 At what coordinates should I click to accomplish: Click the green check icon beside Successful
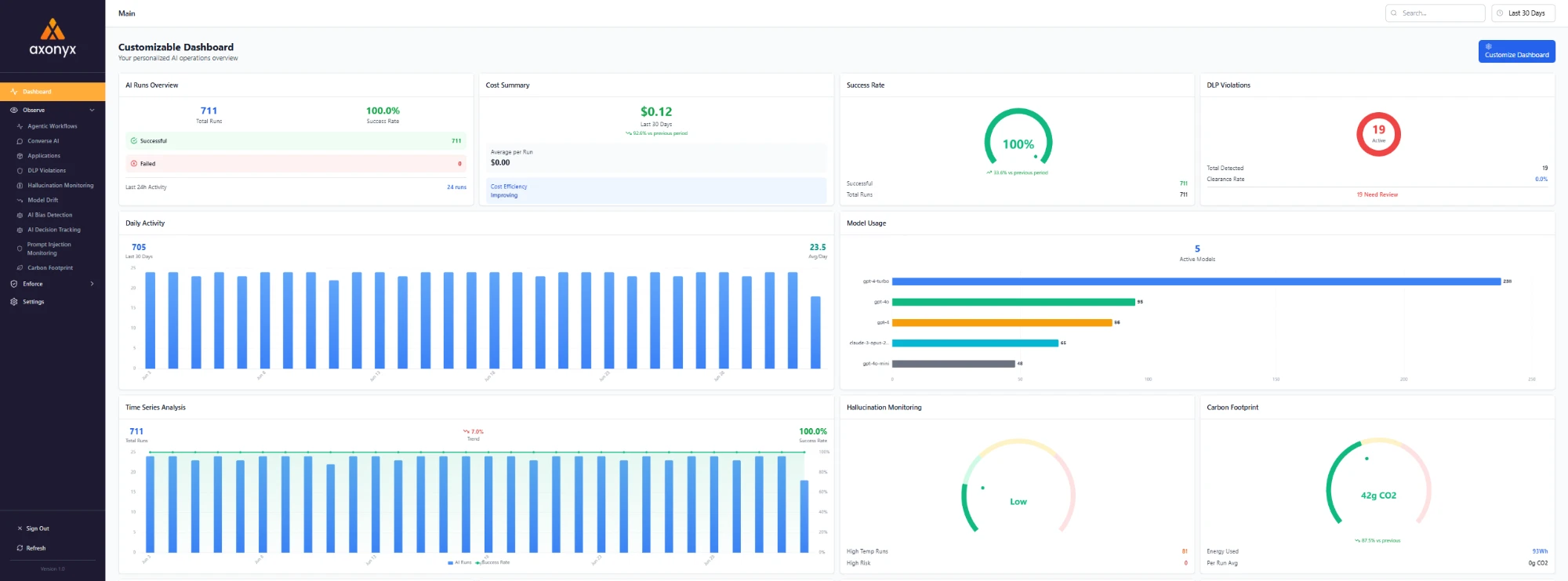click(134, 141)
